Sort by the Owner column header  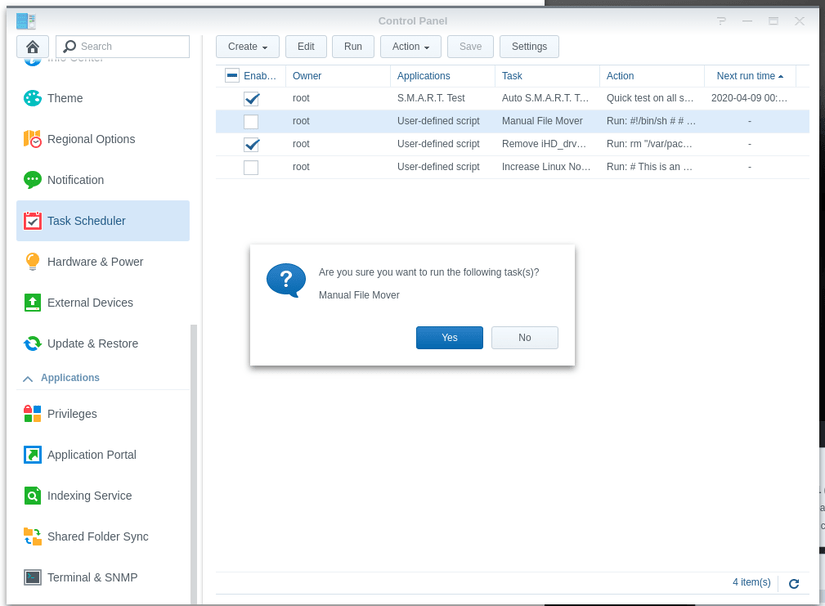[x=337, y=76]
